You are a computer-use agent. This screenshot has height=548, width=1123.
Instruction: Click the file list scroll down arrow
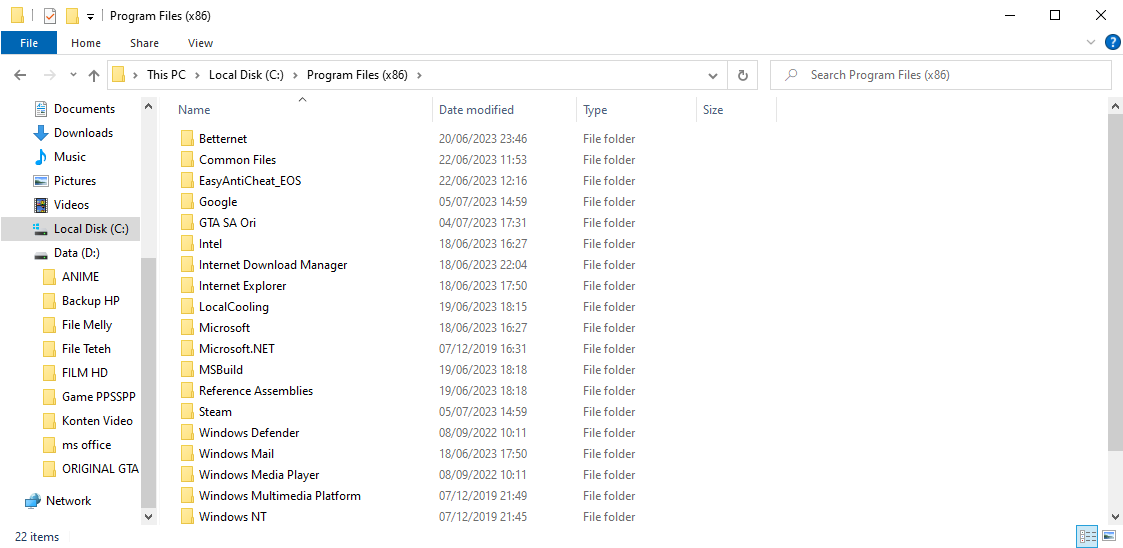click(x=1116, y=516)
